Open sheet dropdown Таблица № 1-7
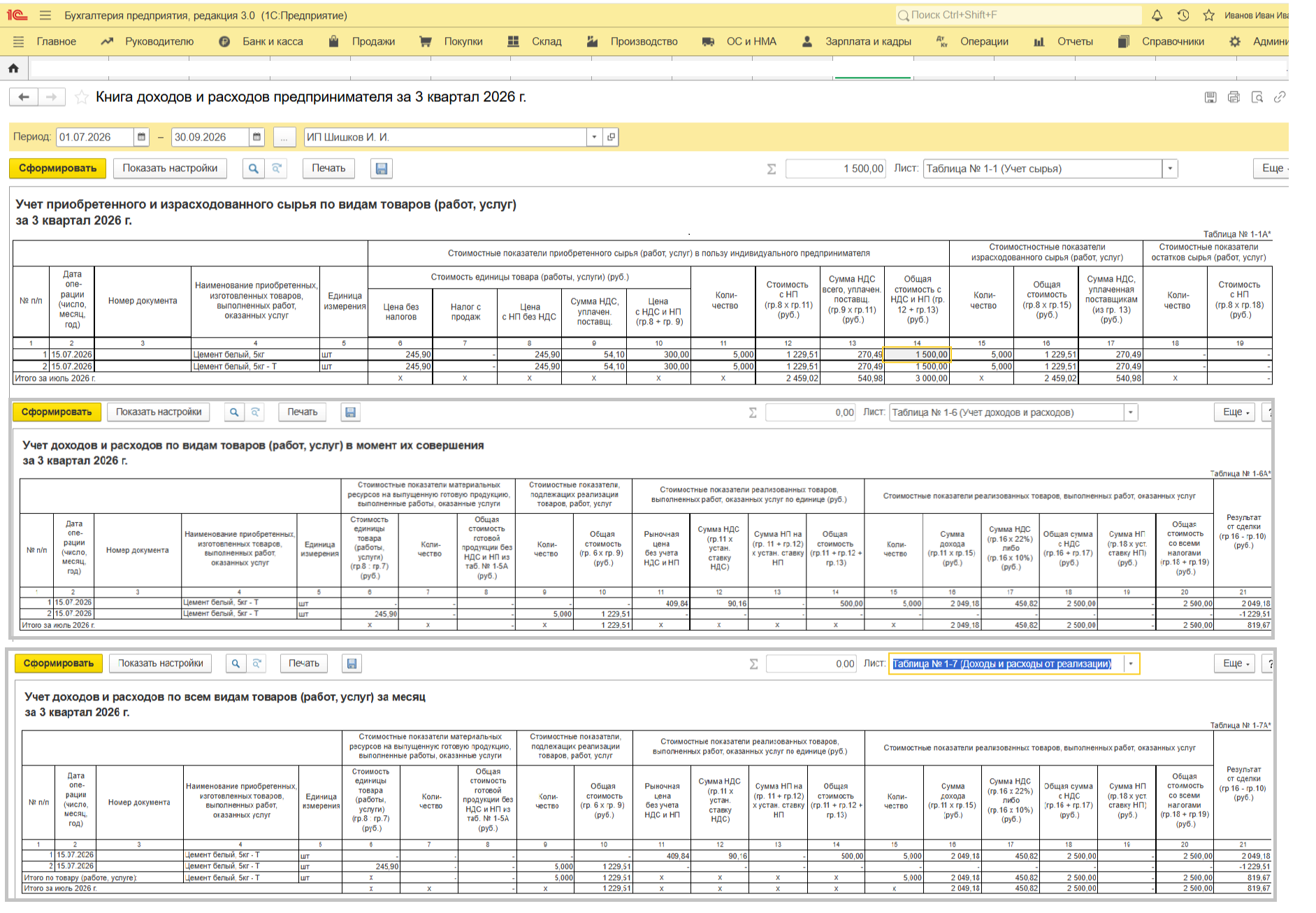 pyautogui.click(x=1131, y=663)
